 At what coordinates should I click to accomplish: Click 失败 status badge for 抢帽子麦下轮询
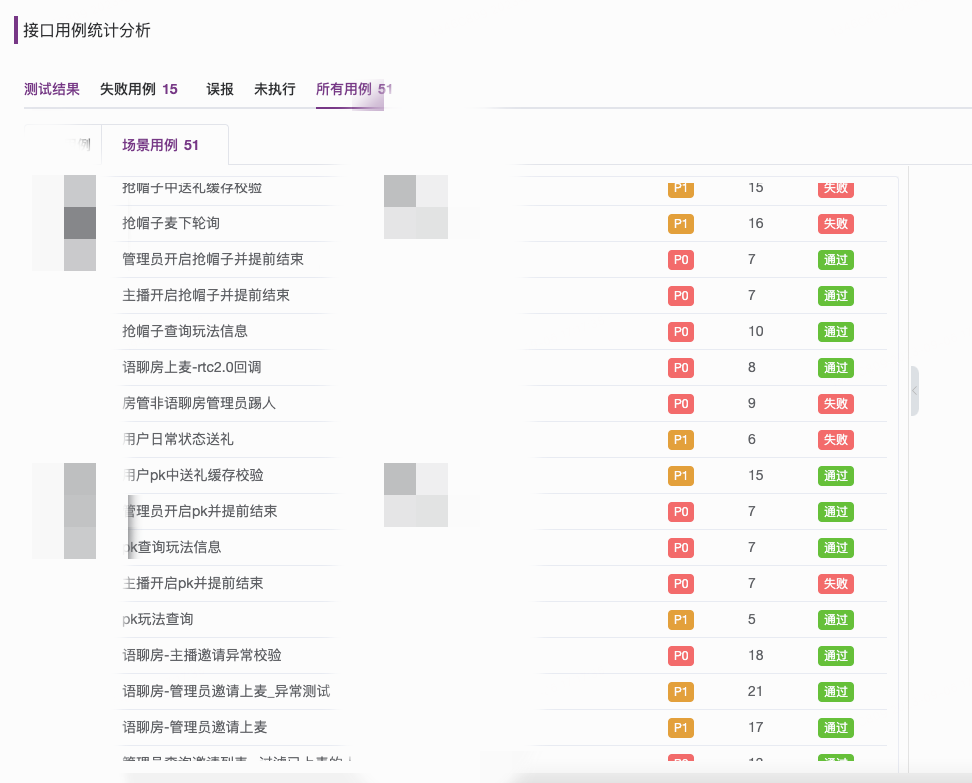click(x=835, y=224)
